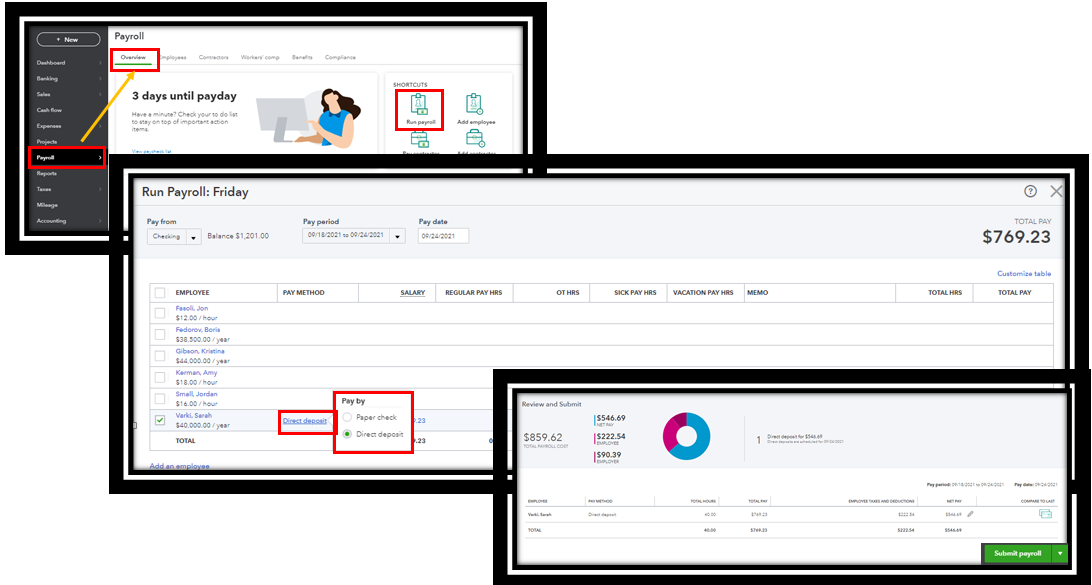Open Mileage in the left sidebar

point(47,205)
